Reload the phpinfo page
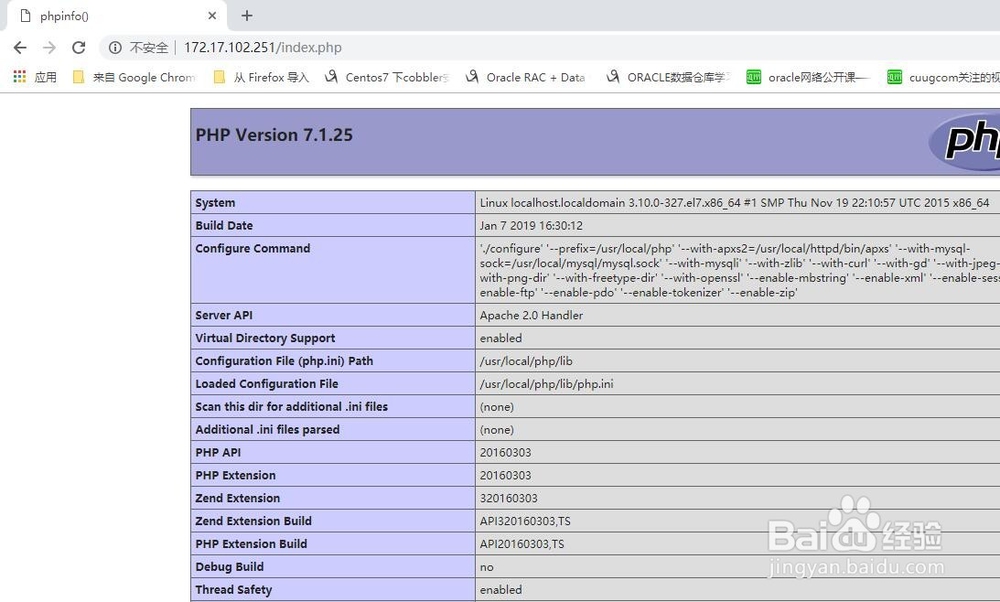 click(79, 47)
